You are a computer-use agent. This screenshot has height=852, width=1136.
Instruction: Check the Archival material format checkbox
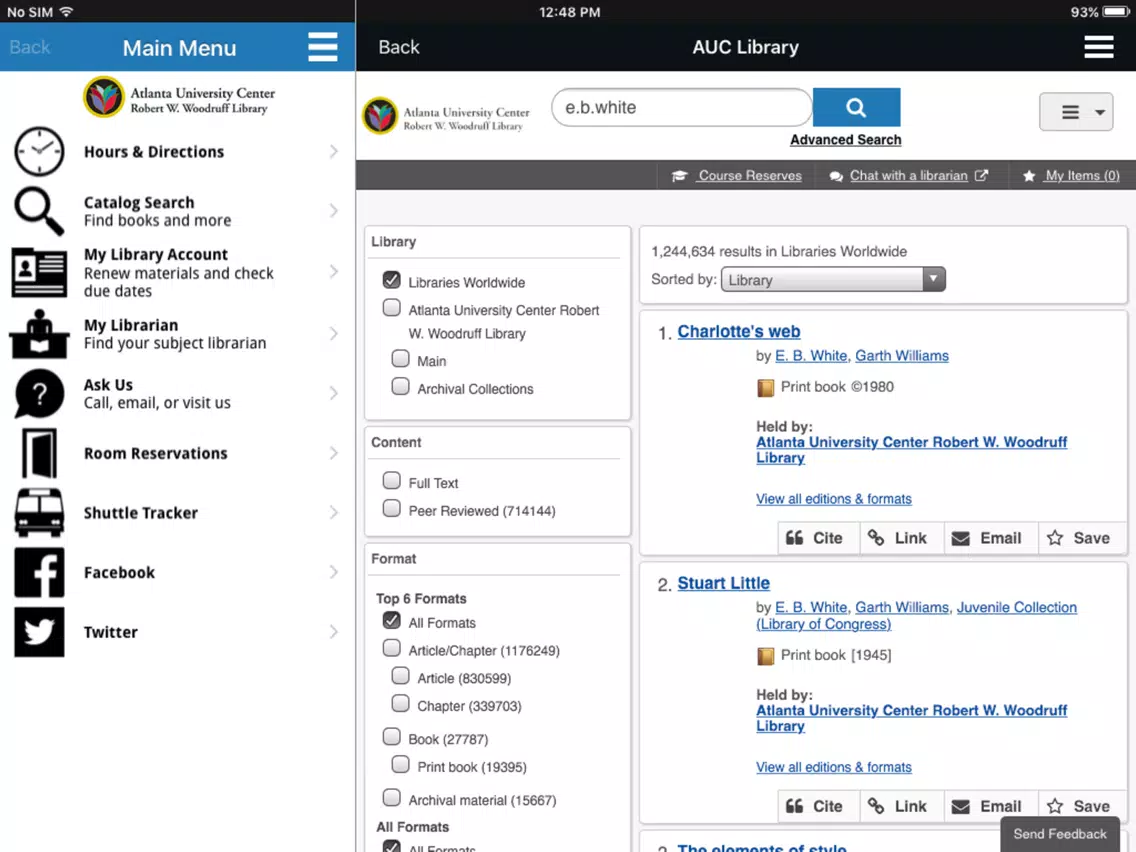click(x=391, y=798)
